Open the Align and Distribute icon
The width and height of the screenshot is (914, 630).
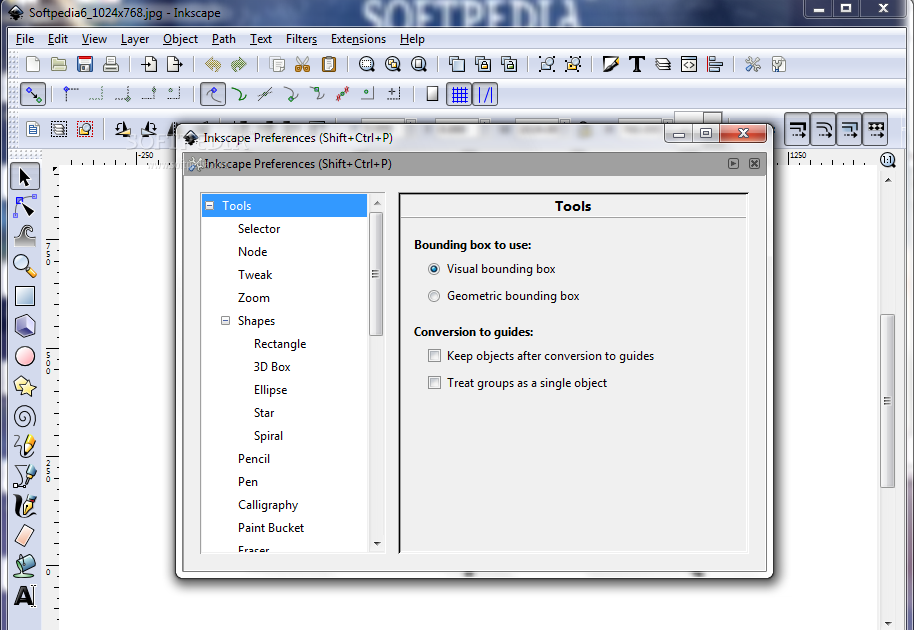point(715,64)
